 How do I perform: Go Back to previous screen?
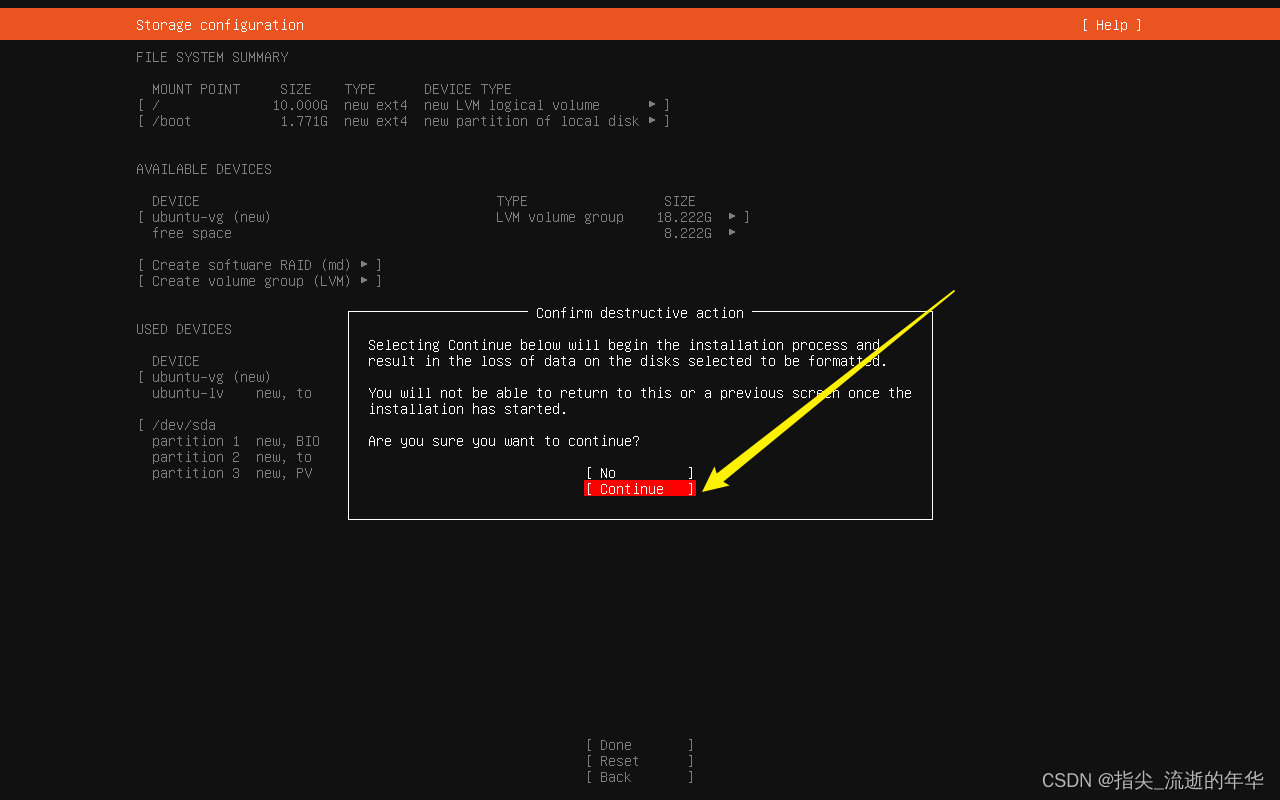(x=640, y=777)
